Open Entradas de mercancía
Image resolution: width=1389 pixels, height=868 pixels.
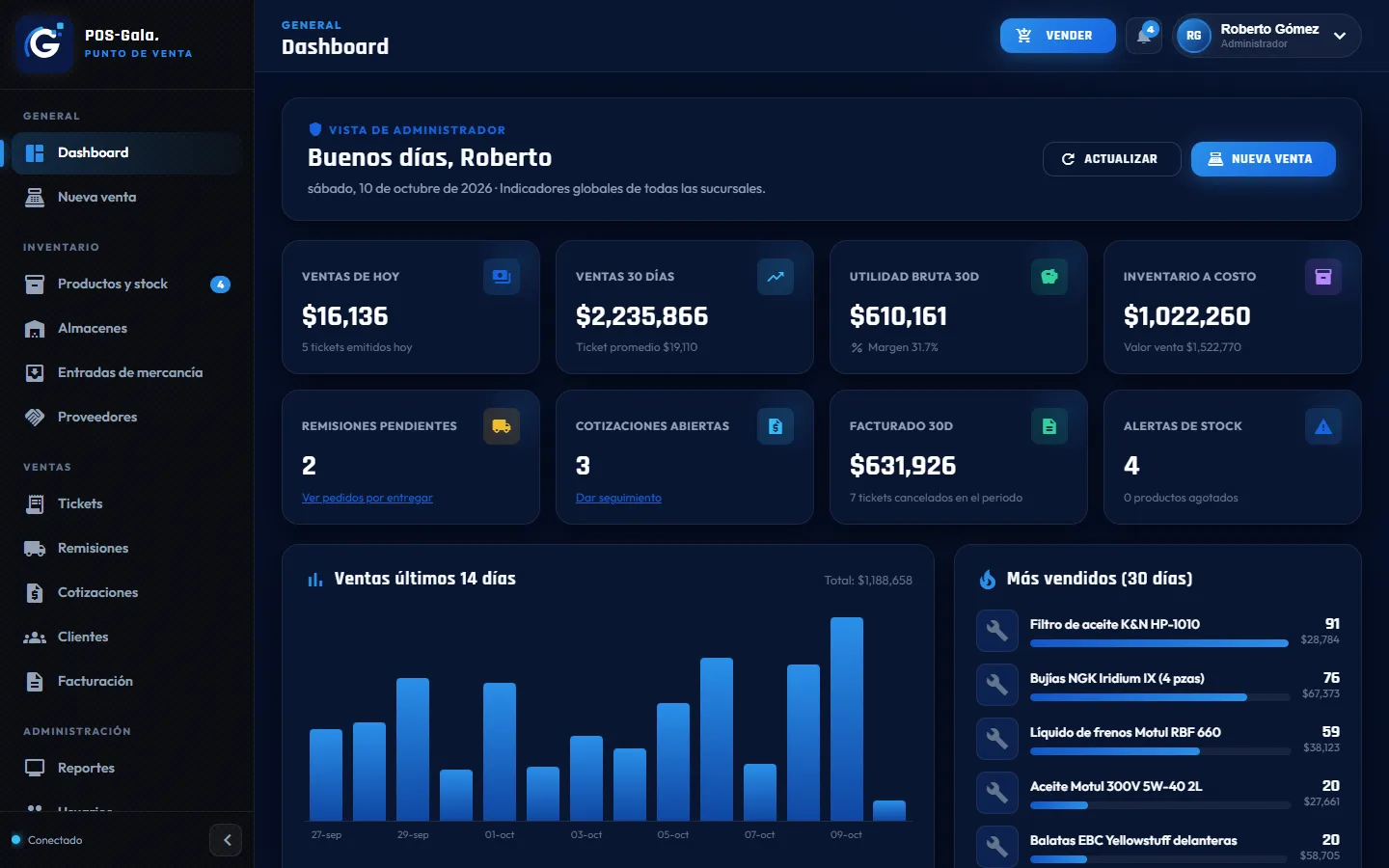tap(126, 372)
